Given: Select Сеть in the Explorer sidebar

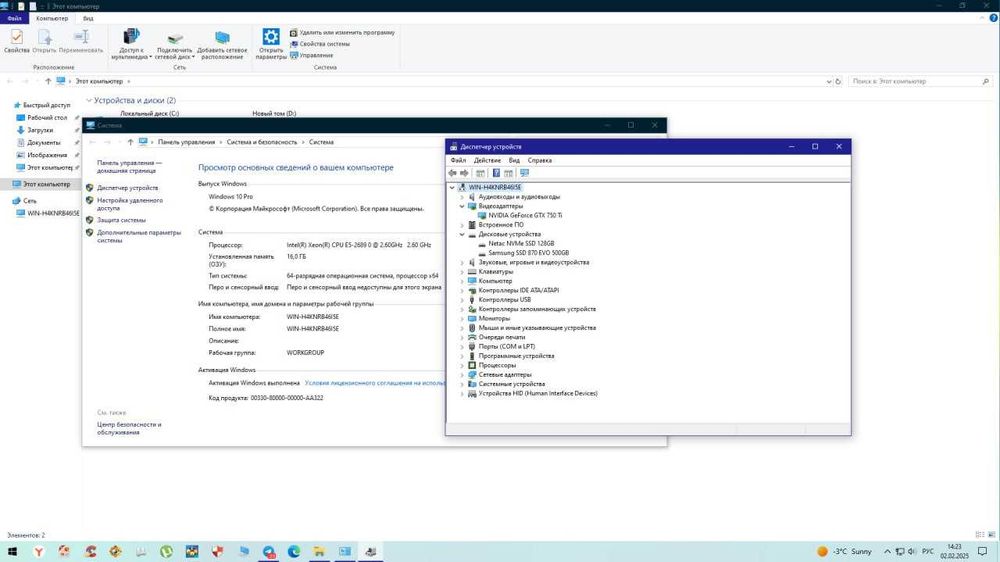Looking at the screenshot, I should point(29,201).
